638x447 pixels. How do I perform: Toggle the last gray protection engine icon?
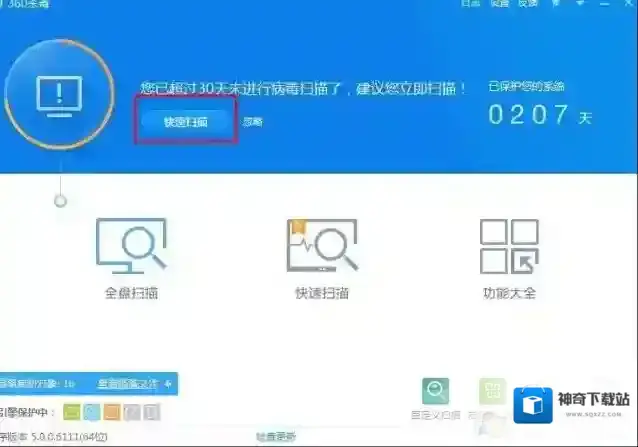(151, 412)
